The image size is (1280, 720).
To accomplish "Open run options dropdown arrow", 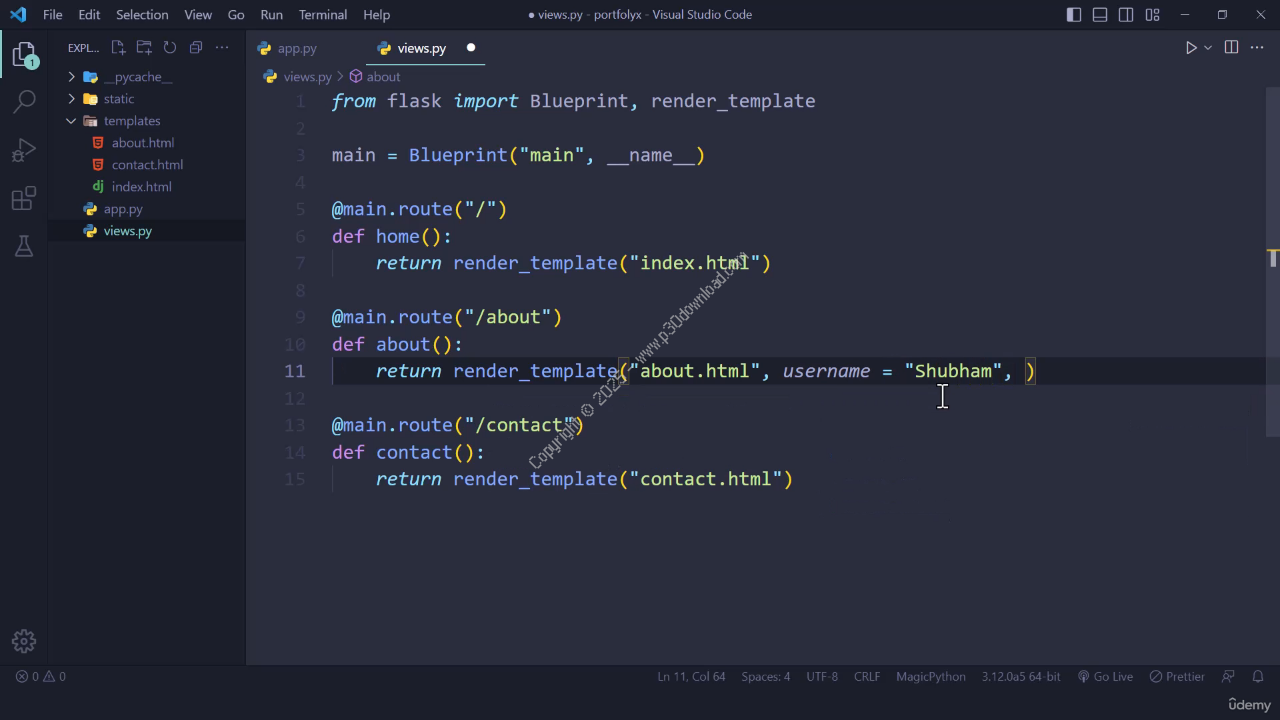I will pos(1208,48).
